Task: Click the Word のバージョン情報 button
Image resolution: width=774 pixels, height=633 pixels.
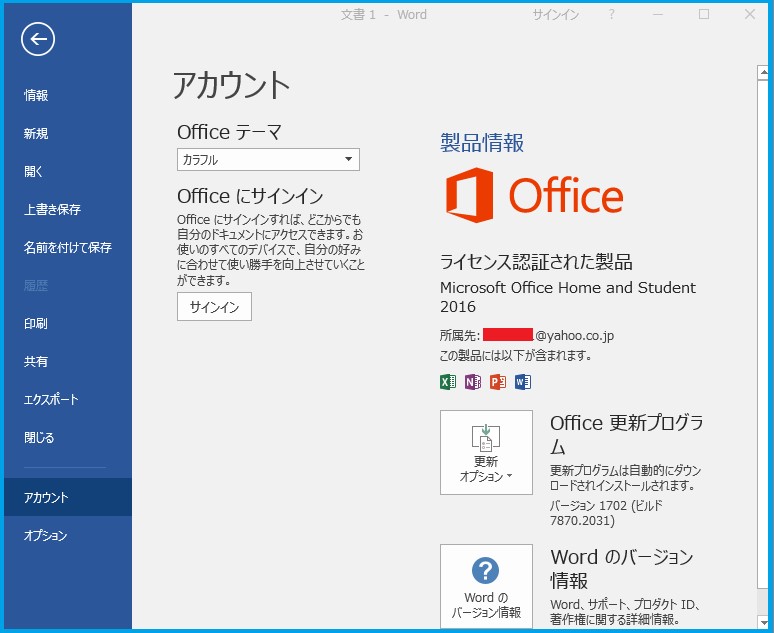Action: click(486, 587)
